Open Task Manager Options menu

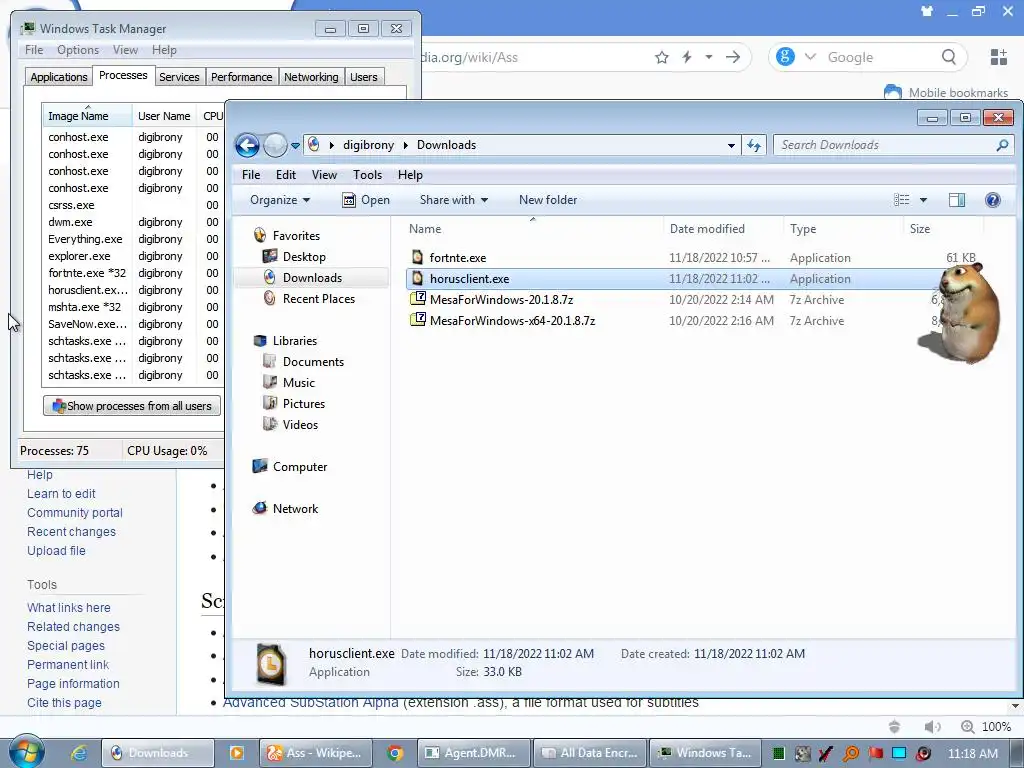pos(78,50)
